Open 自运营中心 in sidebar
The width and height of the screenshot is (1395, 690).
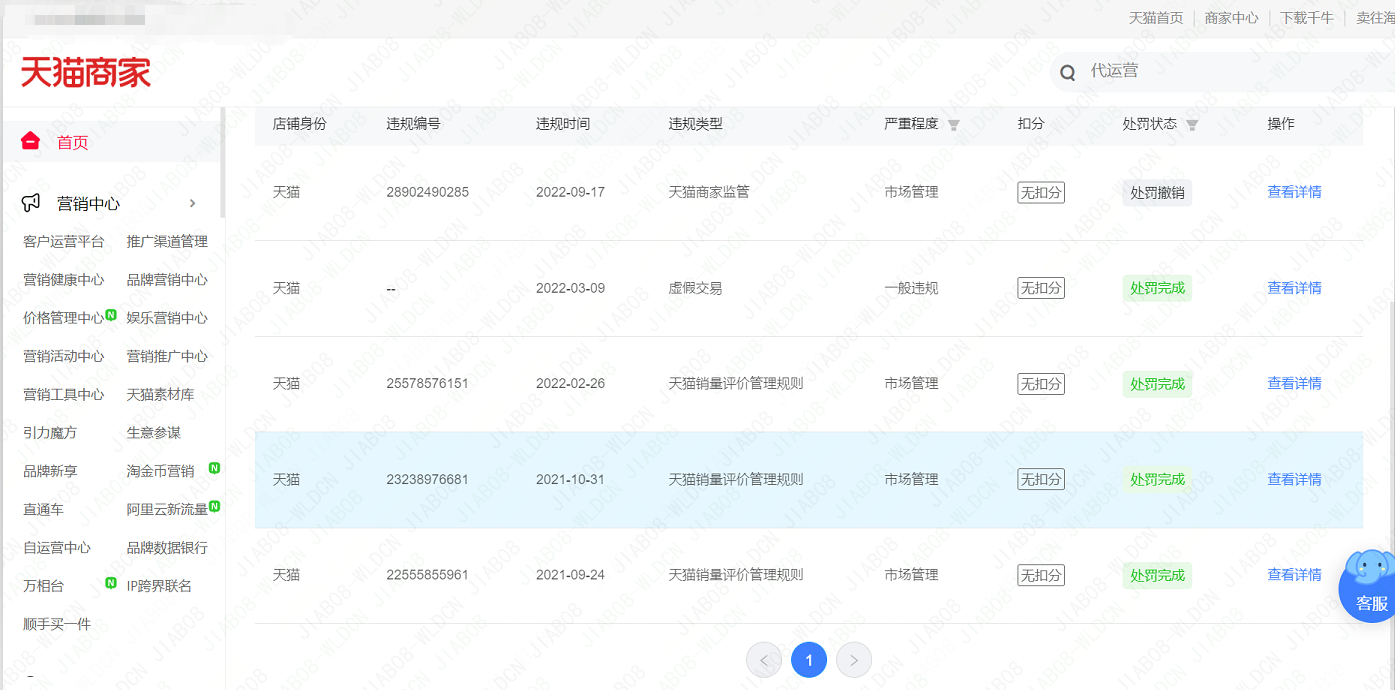57,548
